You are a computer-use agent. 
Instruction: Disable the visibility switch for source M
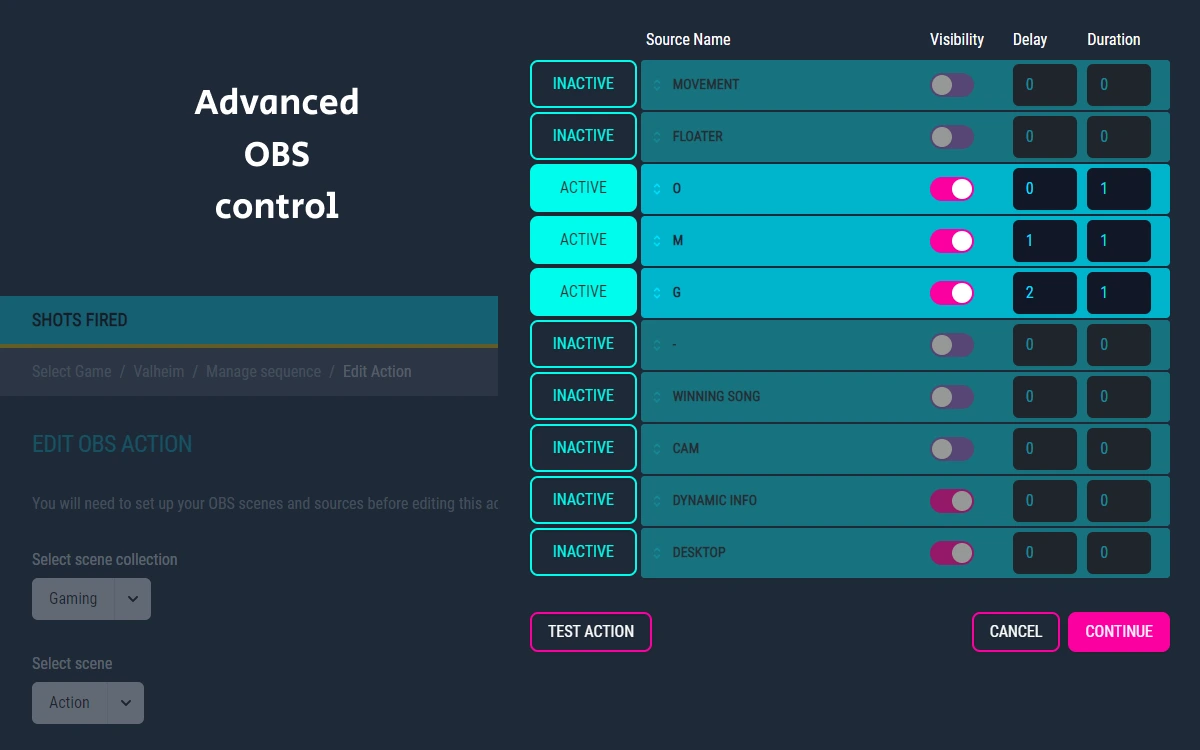(951, 241)
